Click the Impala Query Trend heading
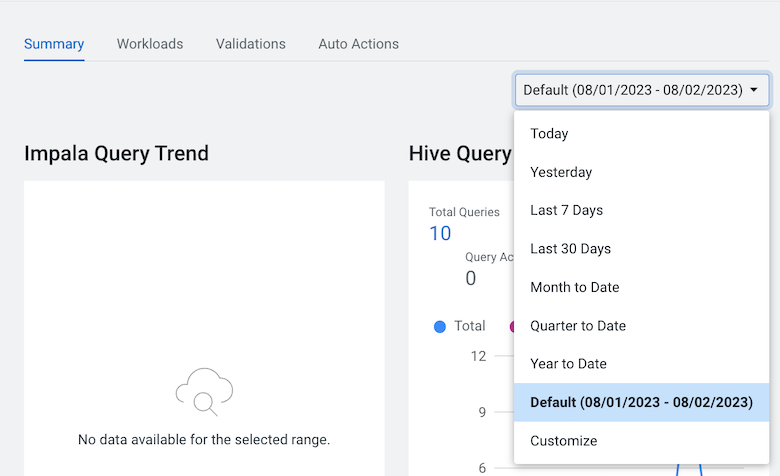780x476 pixels. 116,153
